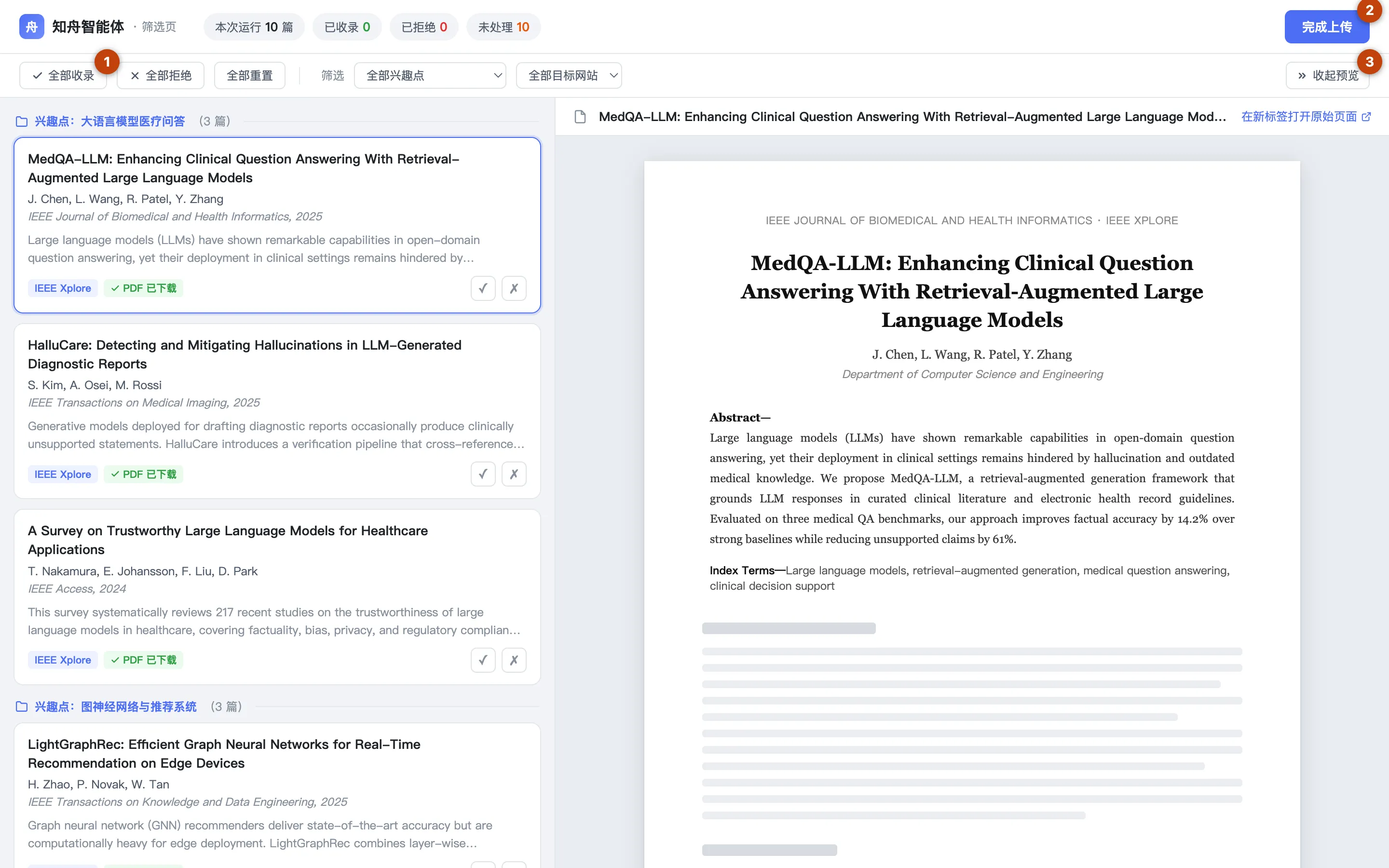The image size is (1389, 868).
Task: Click 完成上传 to finish upload
Action: (1327, 27)
